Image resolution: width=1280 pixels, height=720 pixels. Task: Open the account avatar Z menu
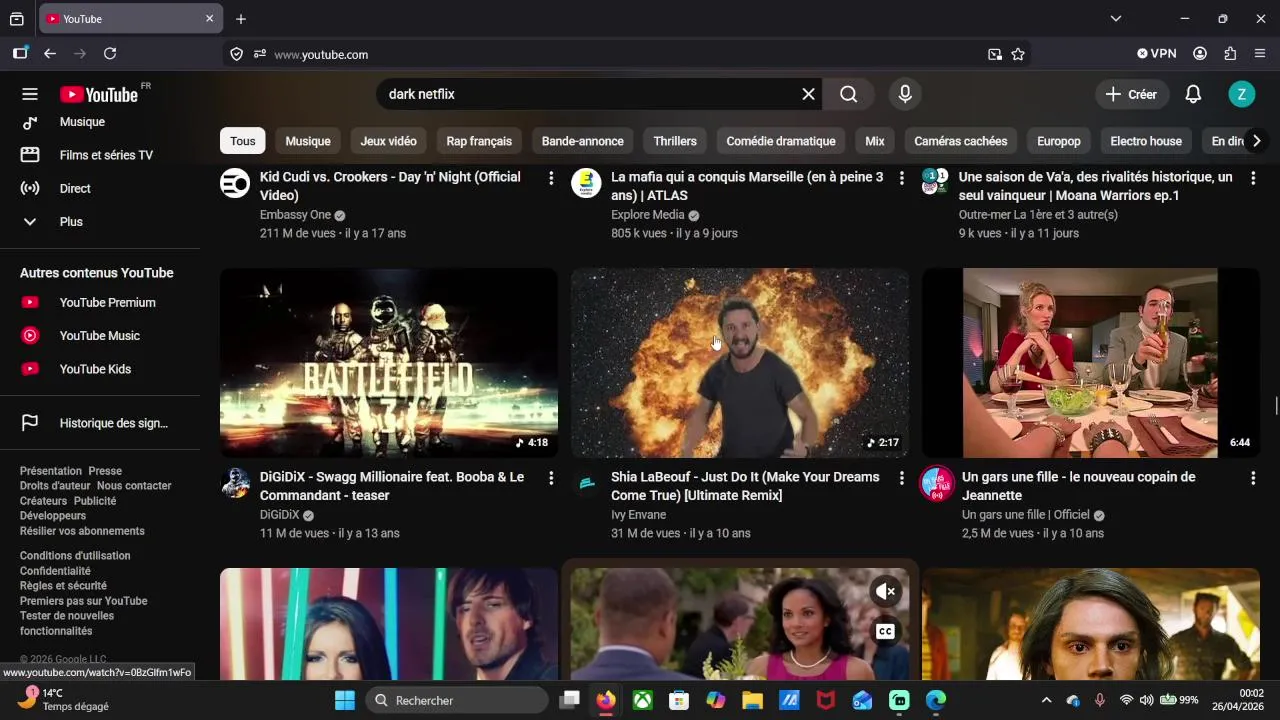click(x=1241, y=94)
